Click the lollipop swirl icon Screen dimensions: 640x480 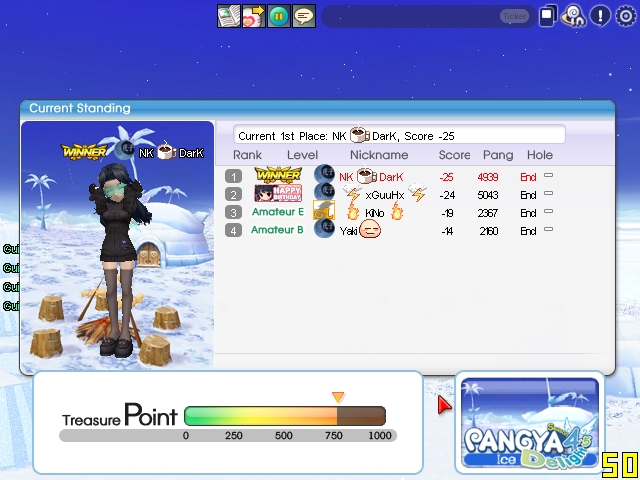coord(573,16)
